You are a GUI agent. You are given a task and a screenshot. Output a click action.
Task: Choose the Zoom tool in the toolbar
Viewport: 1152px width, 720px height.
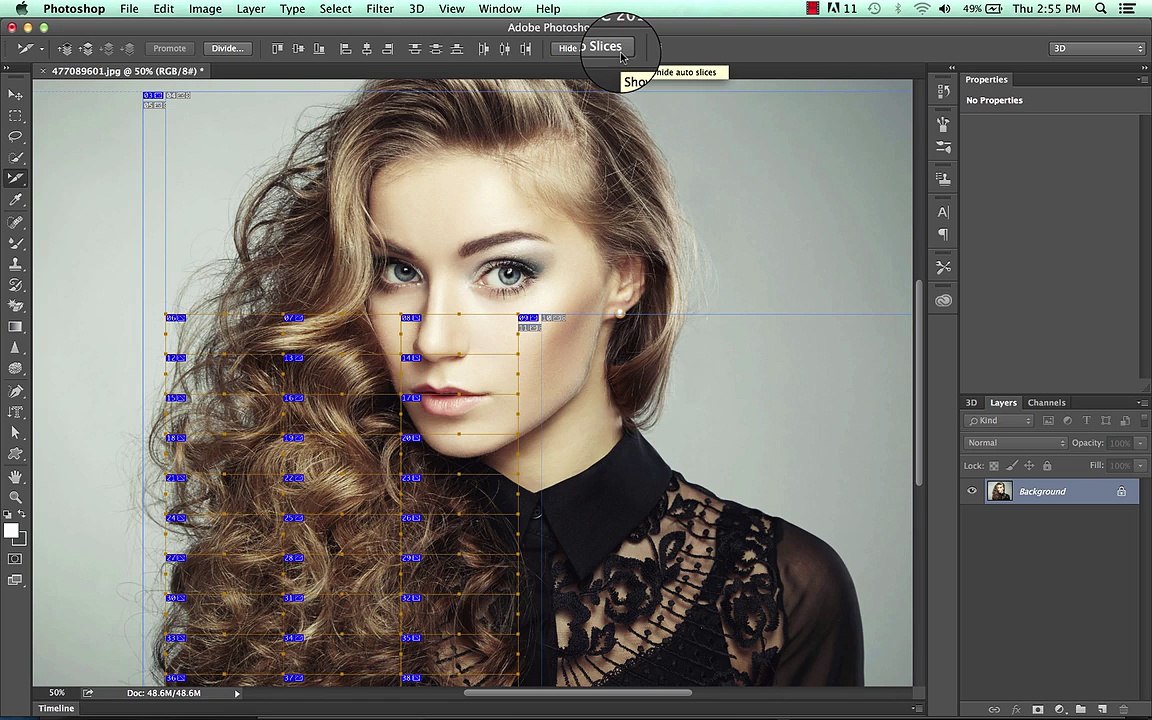(15, 497)
